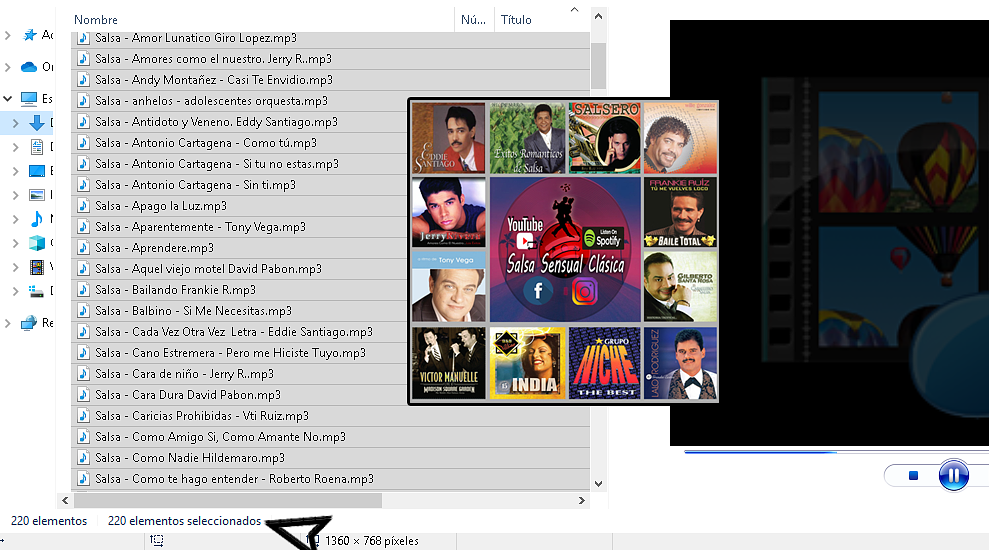
Task: Select the Network icon in sidebar
Action: point(29,323)
